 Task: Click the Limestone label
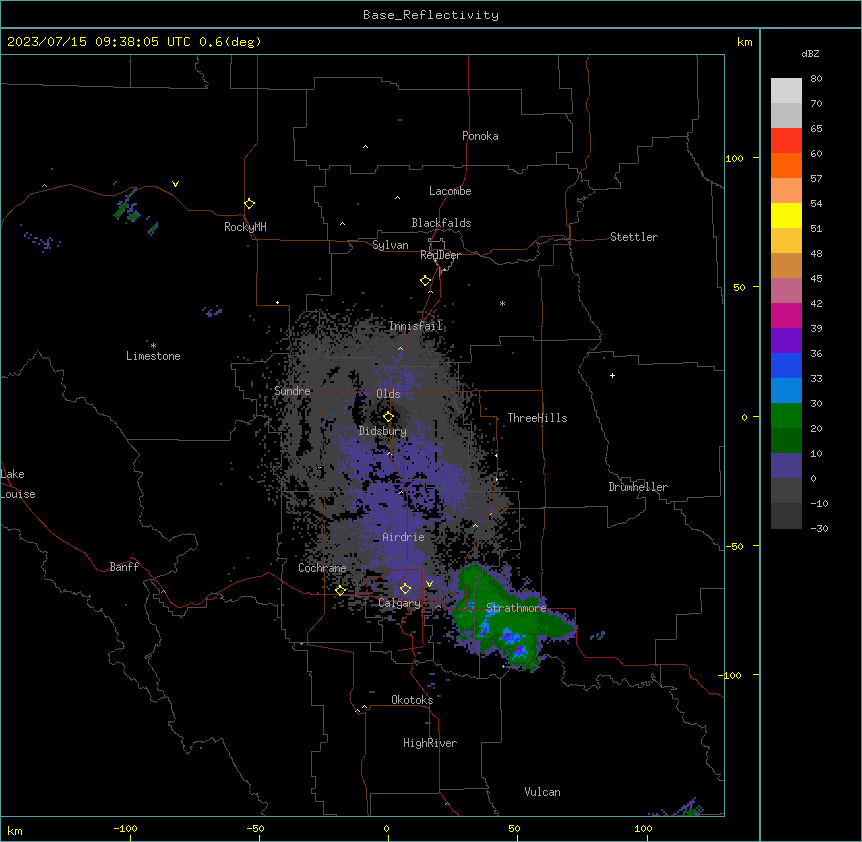click(153, 356)
